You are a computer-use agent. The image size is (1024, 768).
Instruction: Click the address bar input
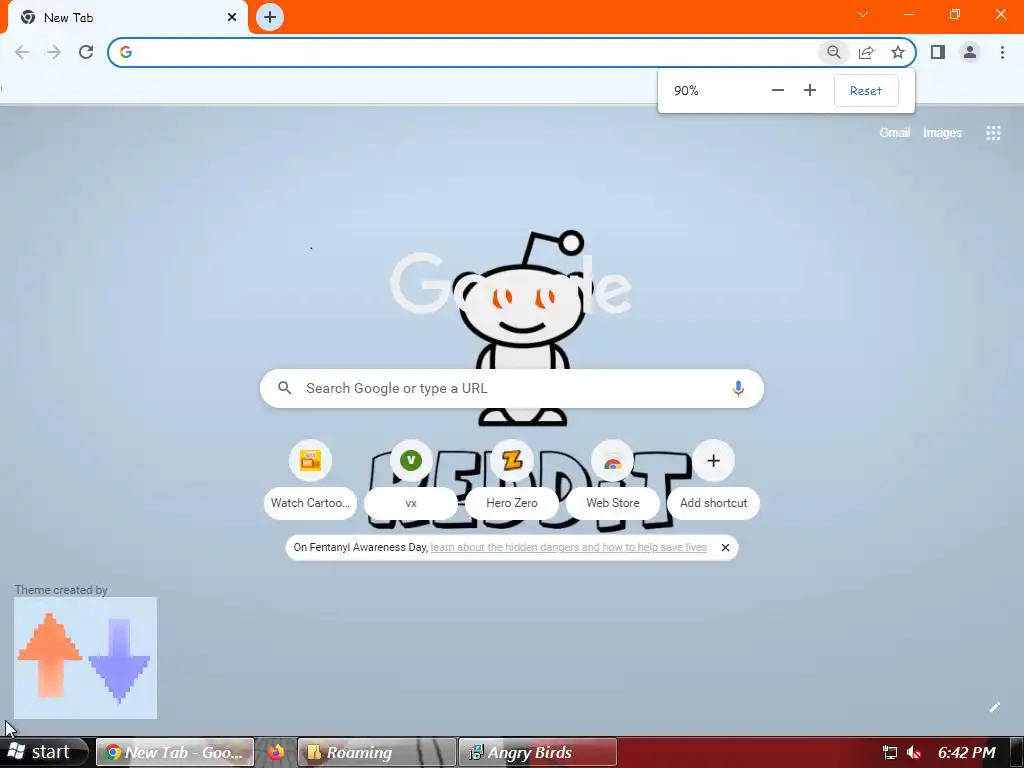[x=475, y=52]
